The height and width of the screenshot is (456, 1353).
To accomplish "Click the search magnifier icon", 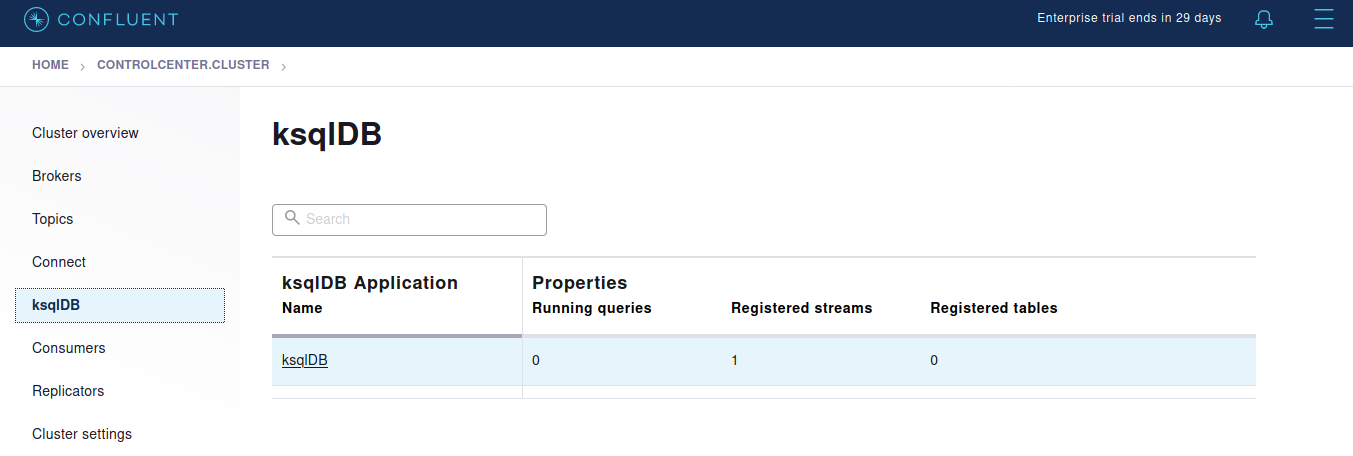I will (x=292, y=218).
